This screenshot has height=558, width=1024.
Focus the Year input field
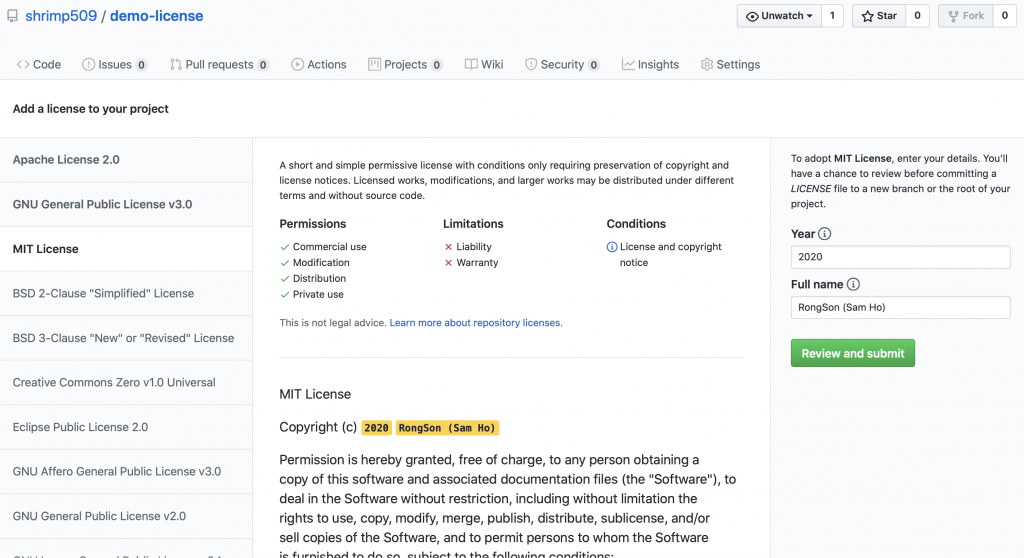click(900, 257)
